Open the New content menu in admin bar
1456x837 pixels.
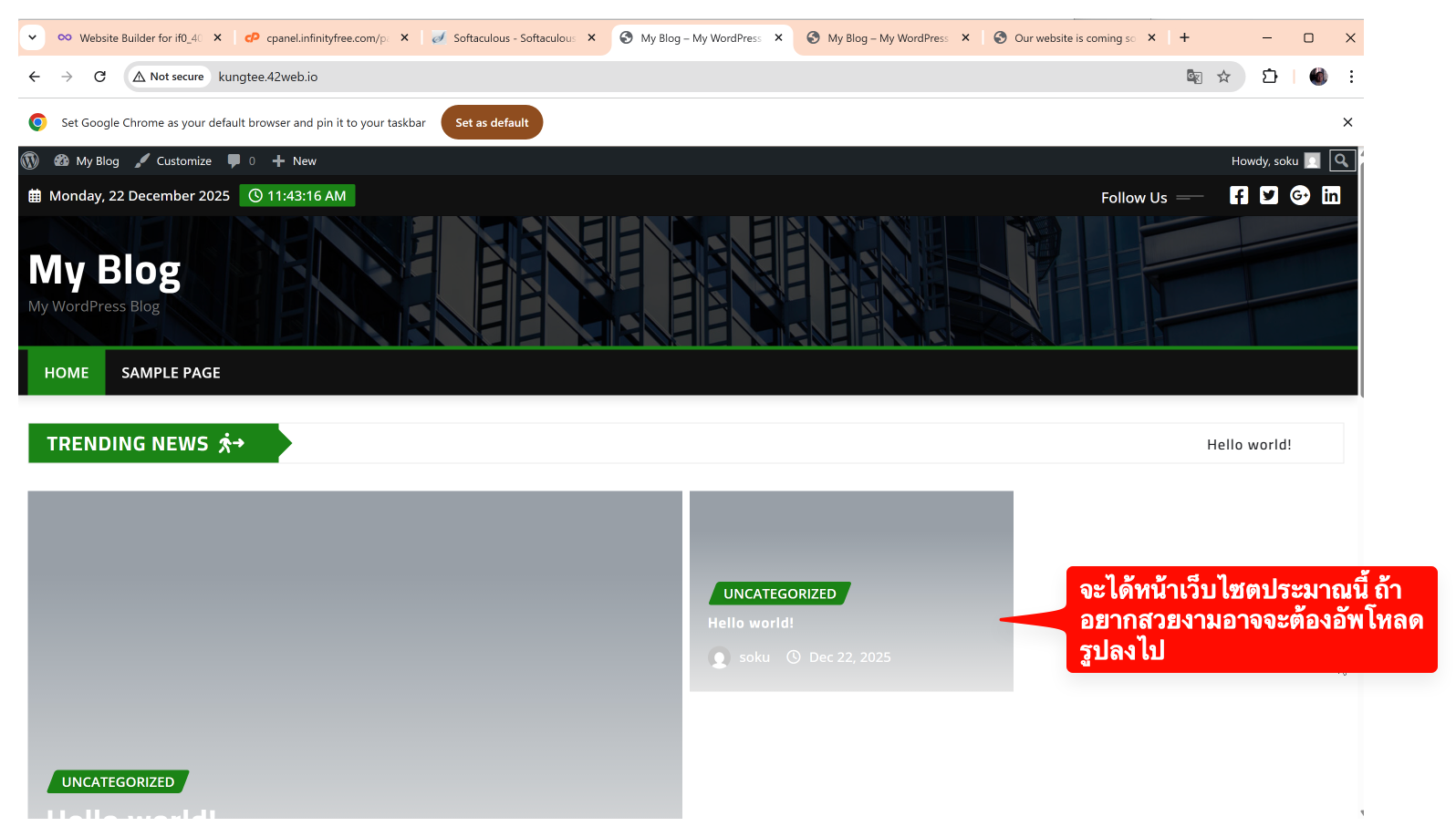pyautogui.click(x=295, y=161)
